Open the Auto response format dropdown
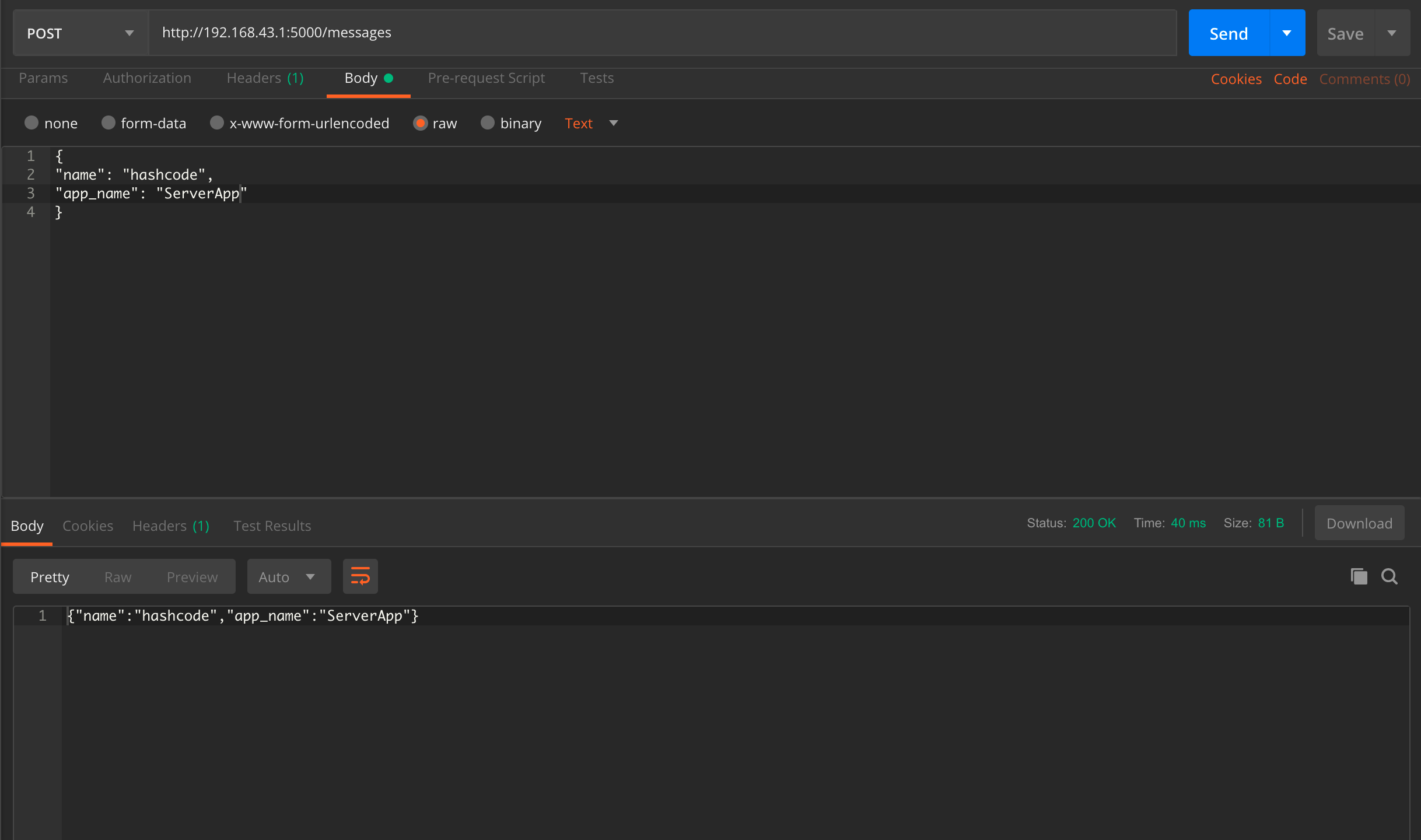This screenshot has height=840, width=1421. click(x=289, y=576)
